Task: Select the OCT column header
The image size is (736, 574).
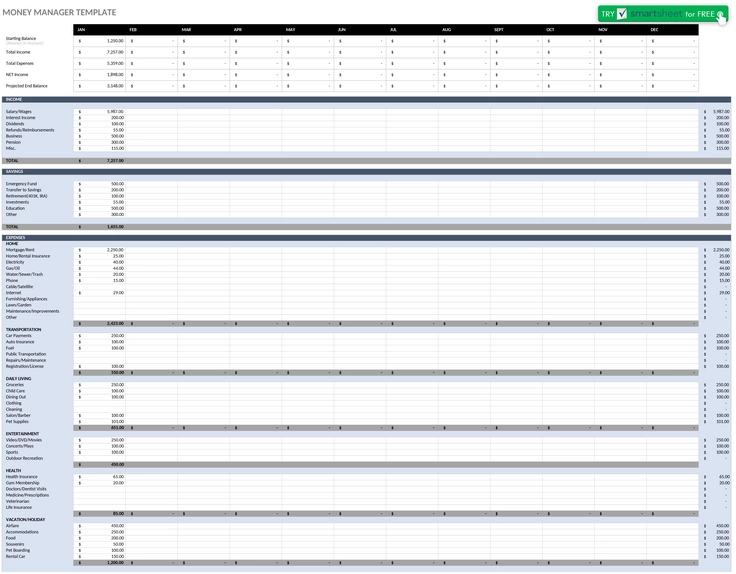Action: click(x=550, y=30)
